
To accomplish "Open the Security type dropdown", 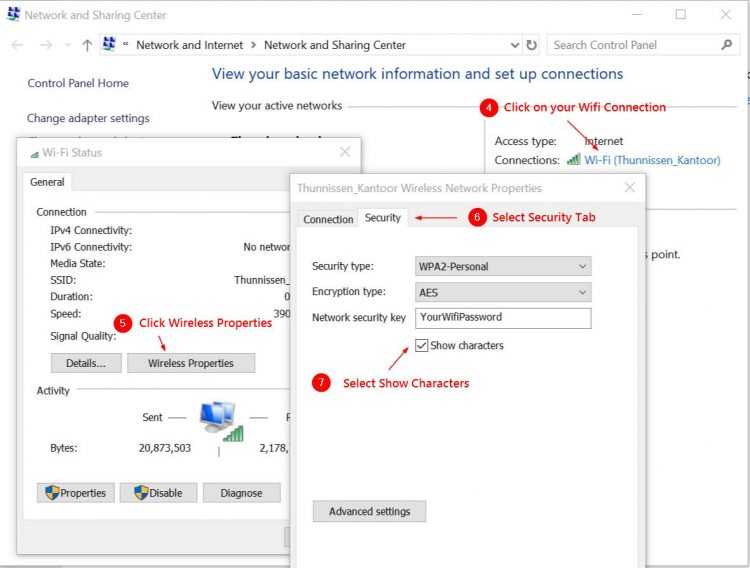I will click(503, 267).
